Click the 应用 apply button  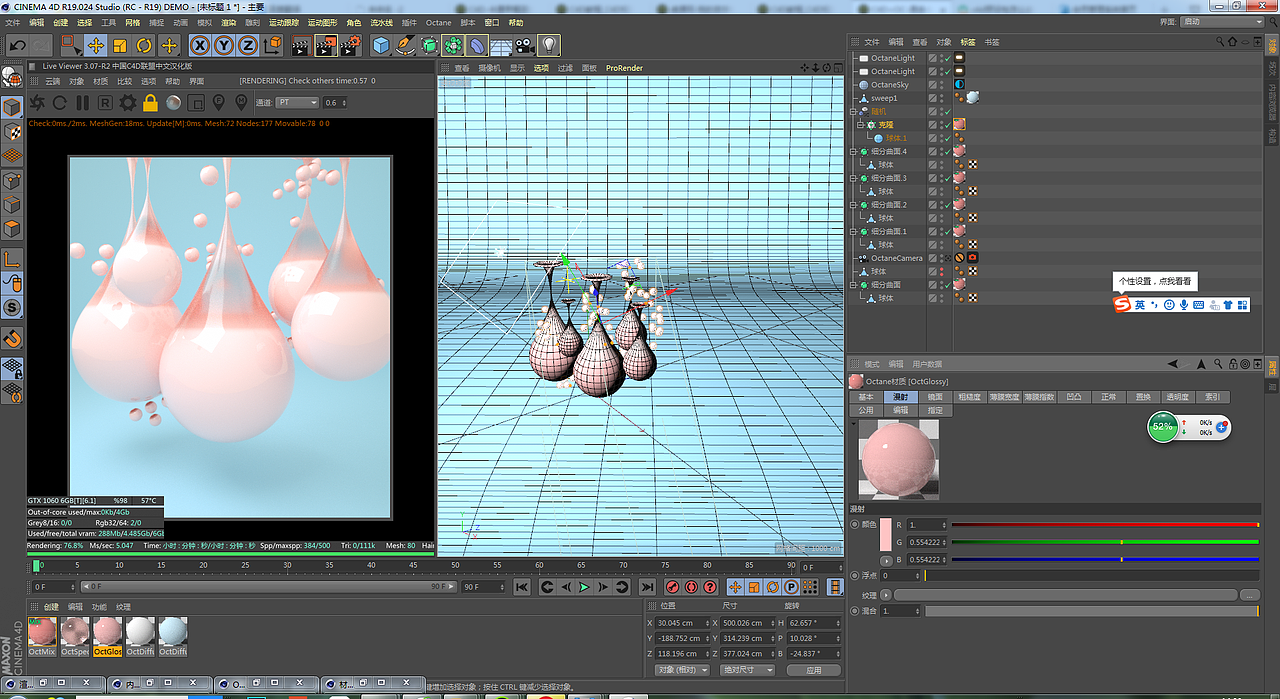click(x=813, y=670)
